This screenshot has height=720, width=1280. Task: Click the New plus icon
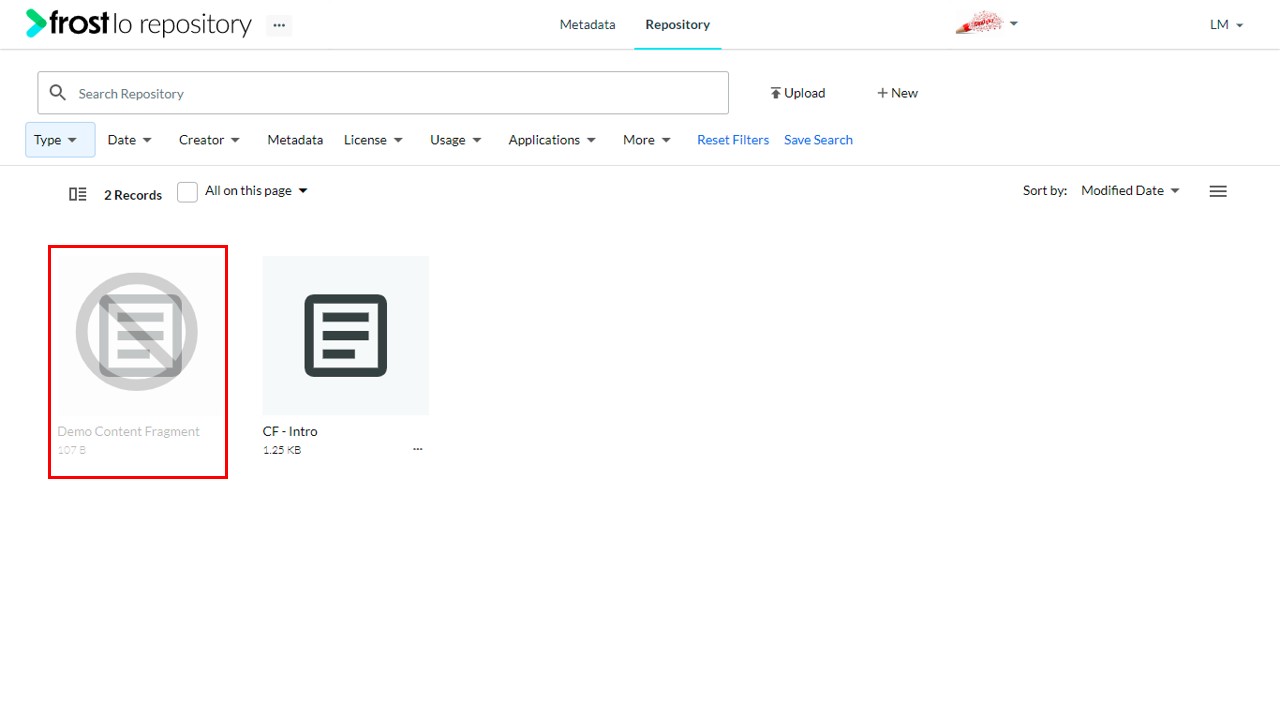click(882, 93)
